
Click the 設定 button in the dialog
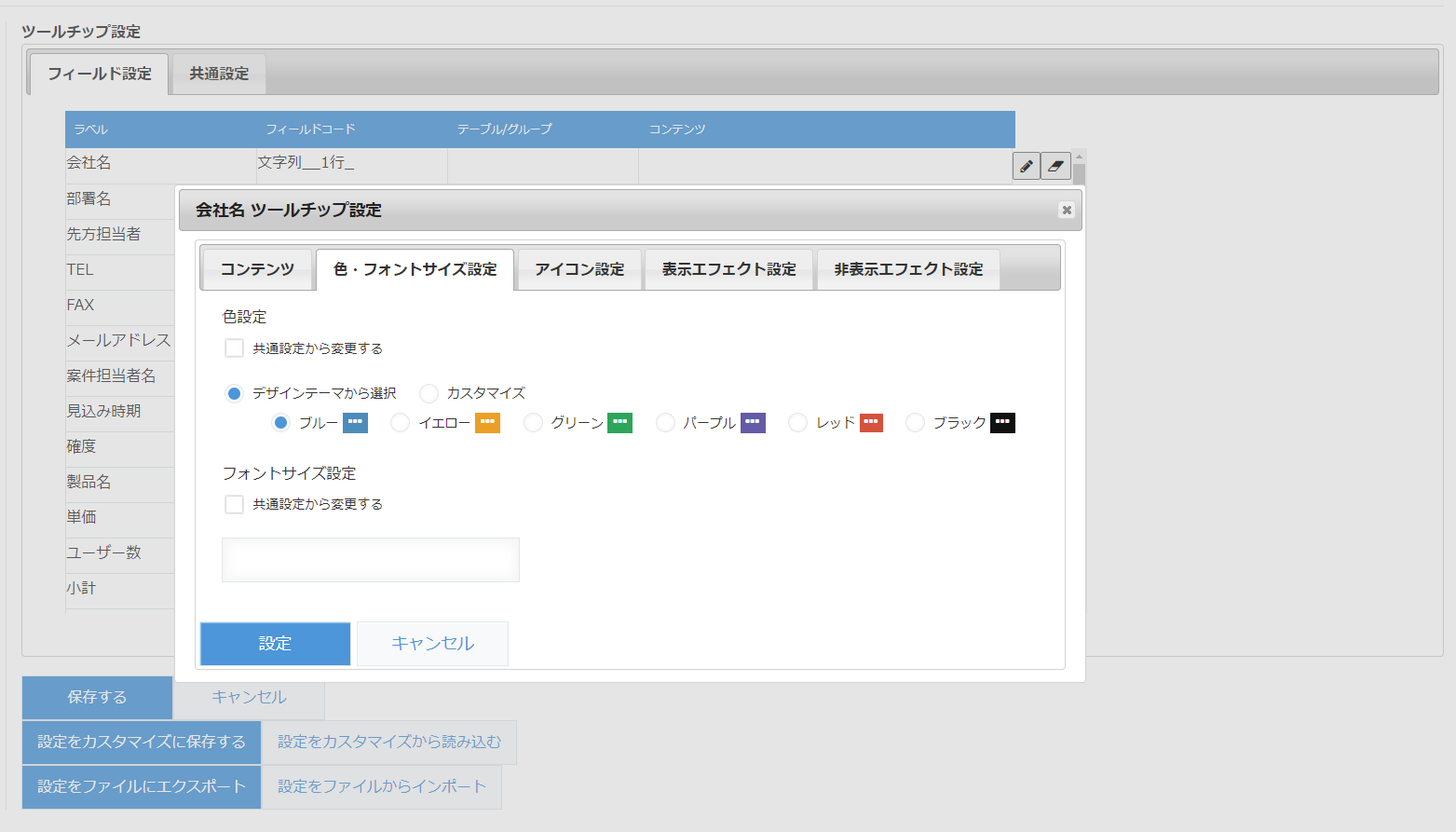274,643
